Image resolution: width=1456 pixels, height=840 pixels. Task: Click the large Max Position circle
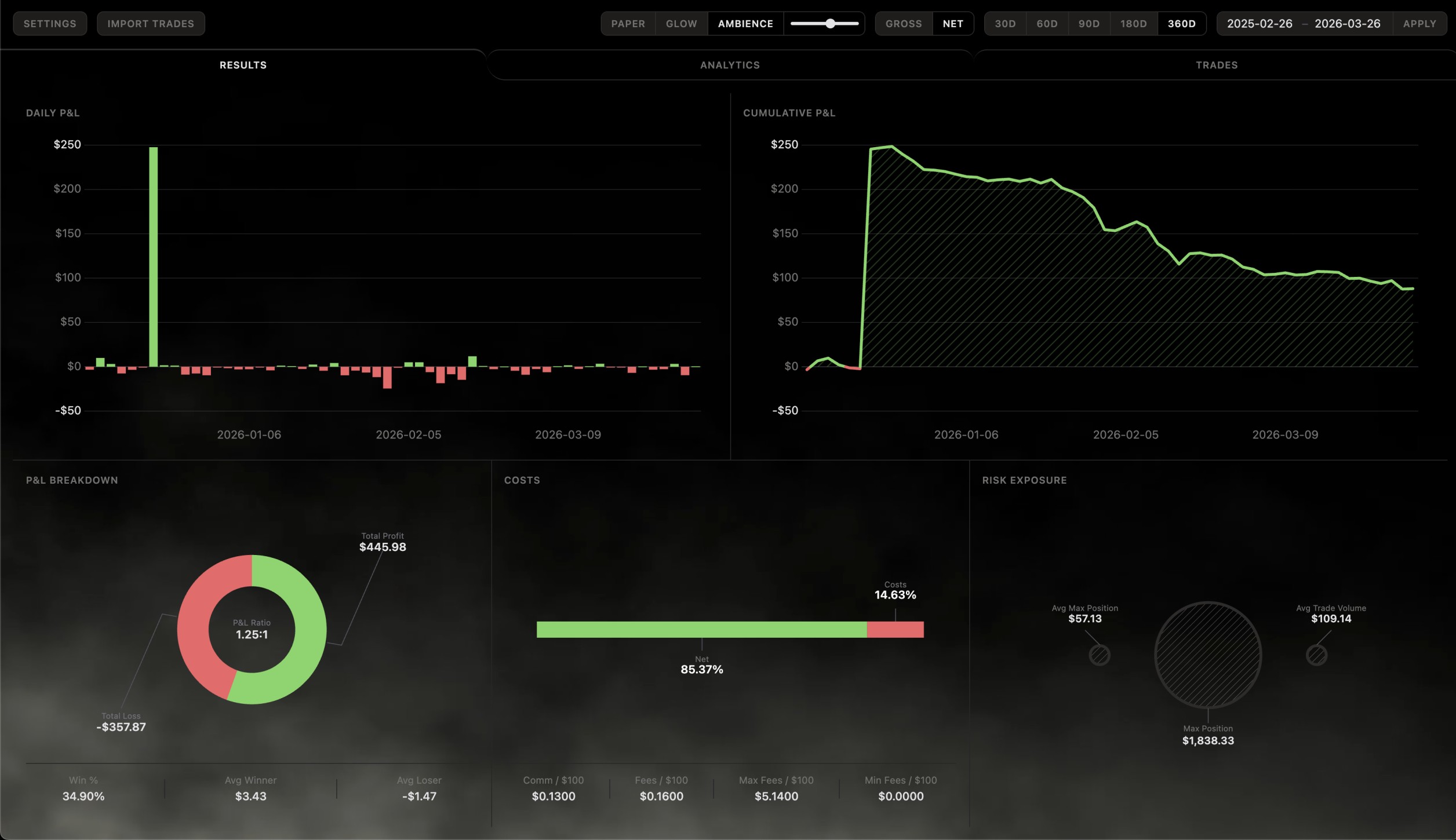1208,655
